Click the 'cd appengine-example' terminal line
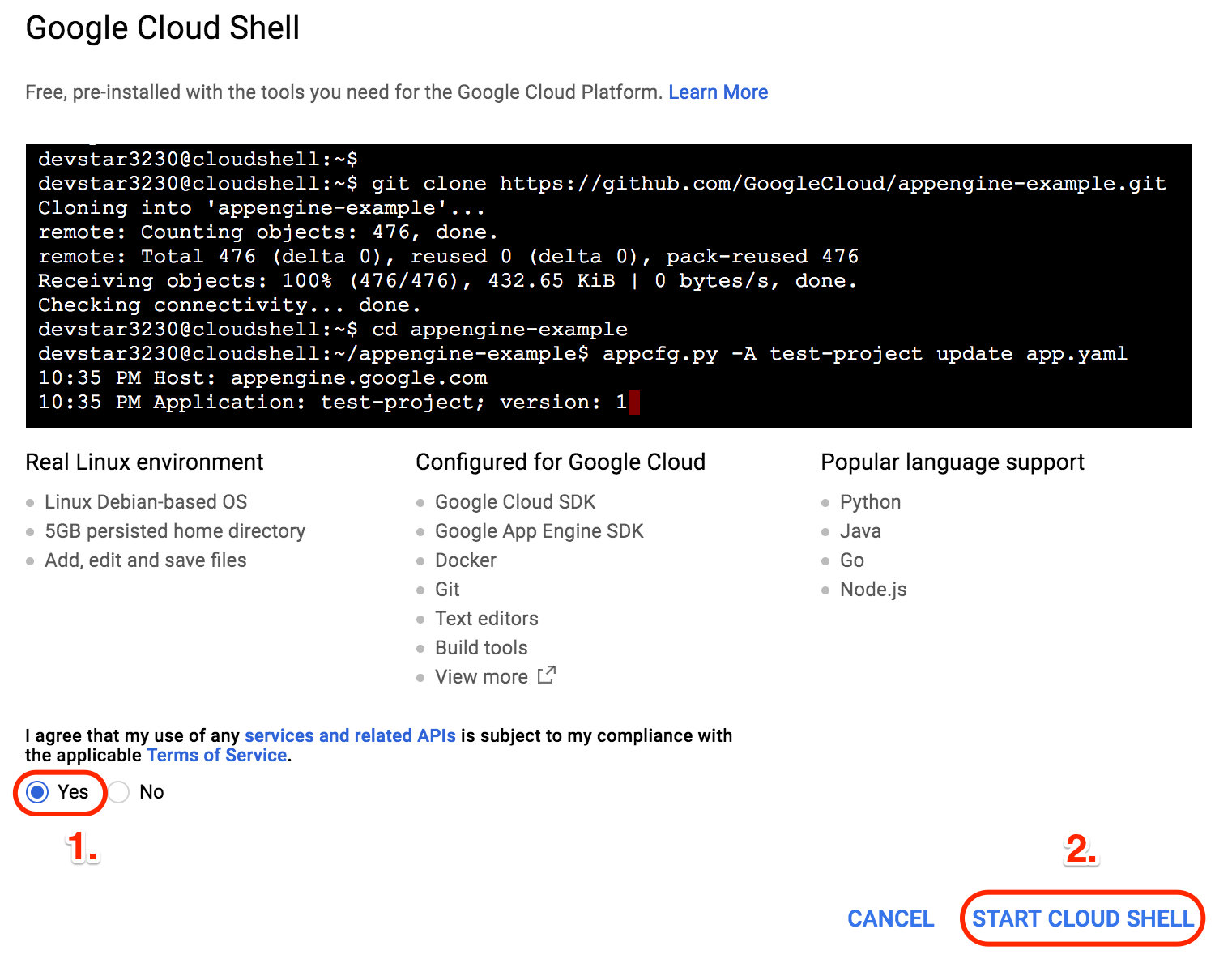The image size is (1215, 980). 333,330
